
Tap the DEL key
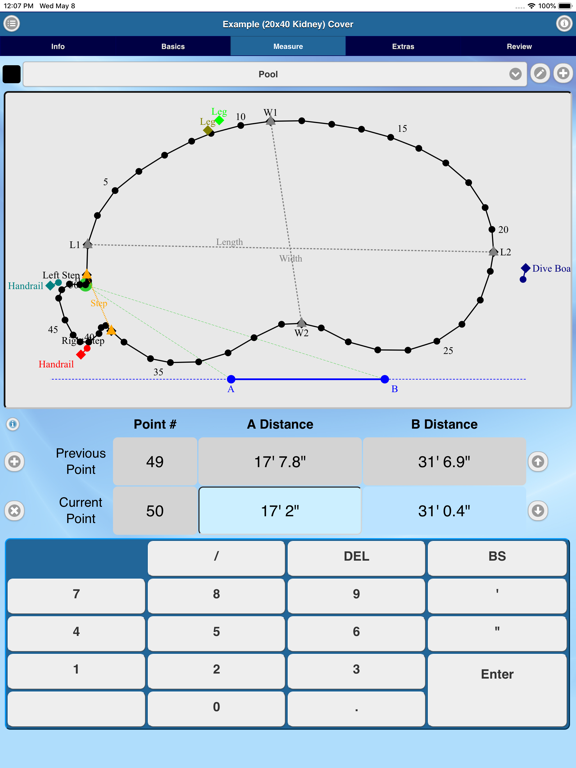click(356, 557)
